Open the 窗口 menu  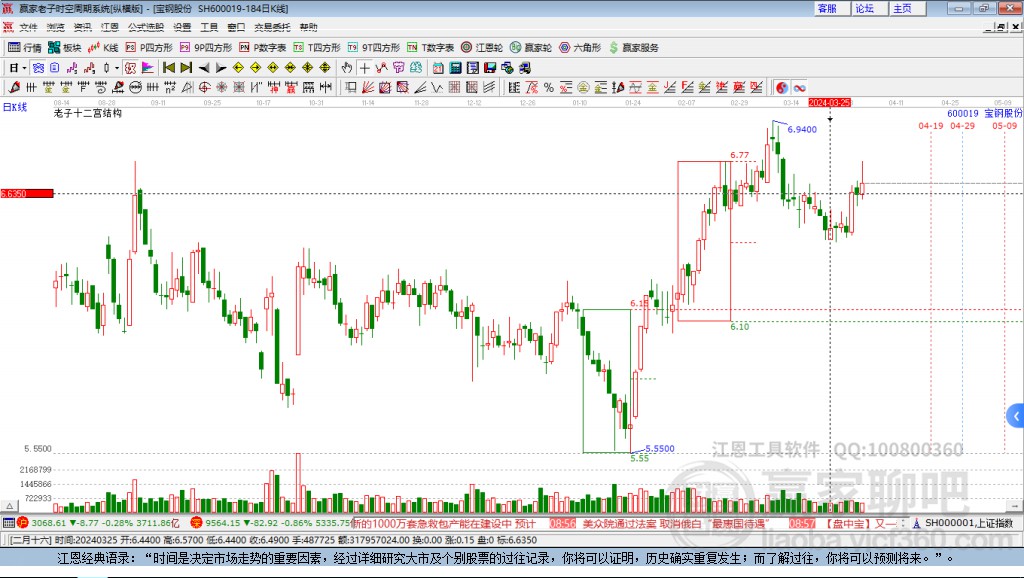click(x=236, y=27)
